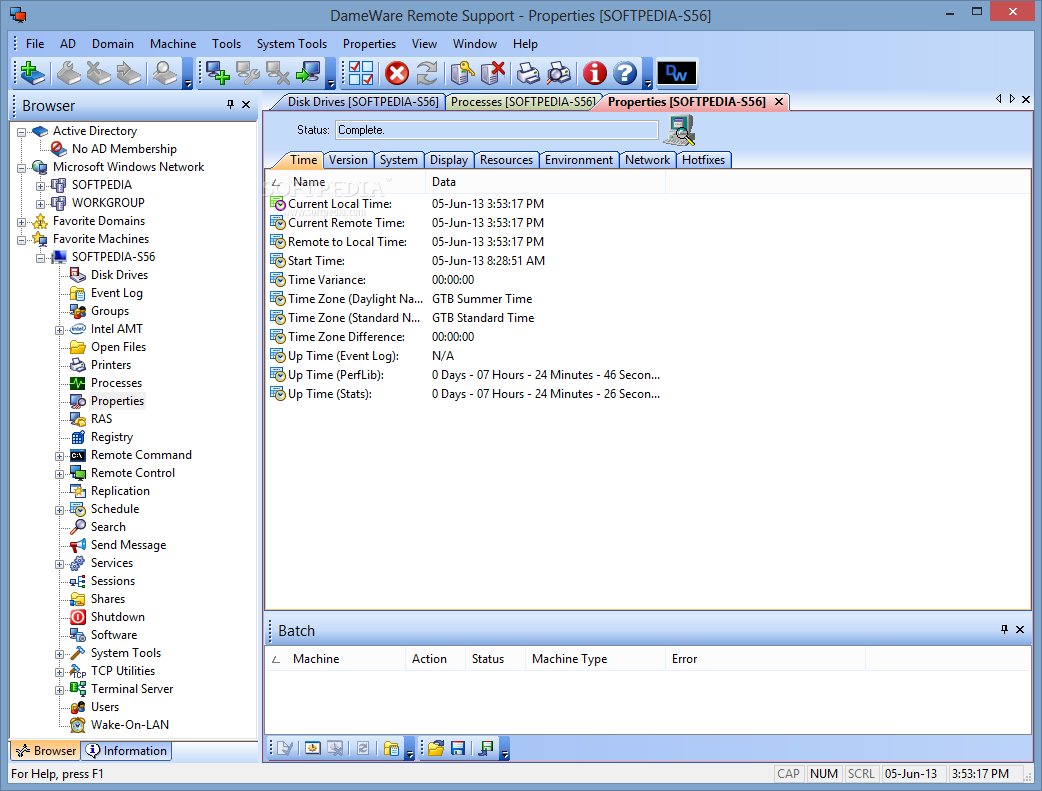
Task: Click the blue question mark Help icon
Action: tap(625, 73)
